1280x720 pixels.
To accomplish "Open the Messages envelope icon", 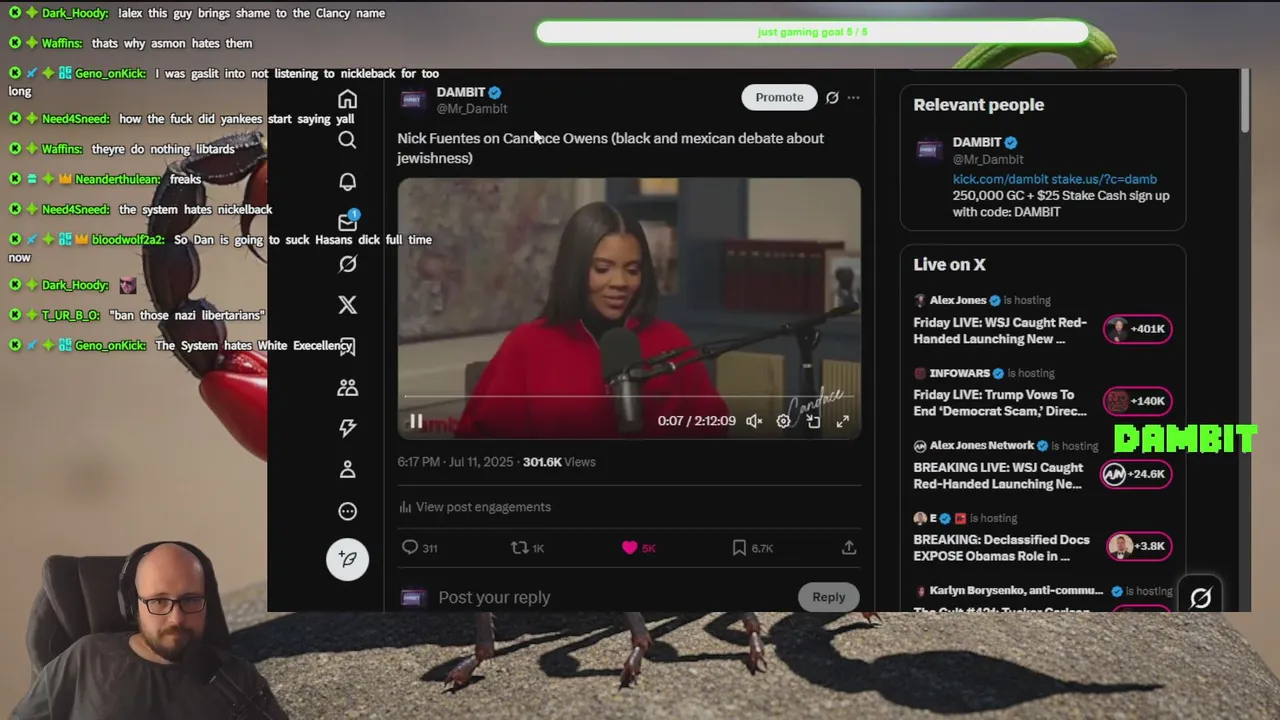I will click(347, 222).
